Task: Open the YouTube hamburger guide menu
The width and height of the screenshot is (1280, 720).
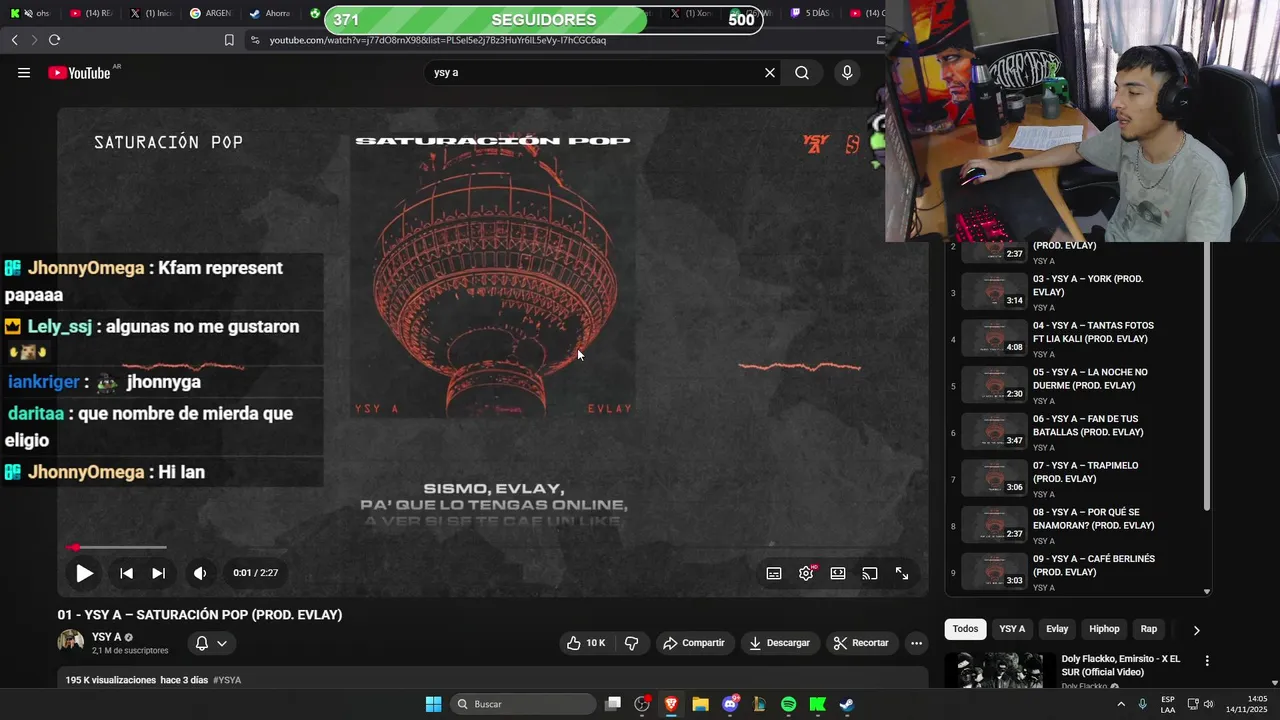Action: pos(24,73)
